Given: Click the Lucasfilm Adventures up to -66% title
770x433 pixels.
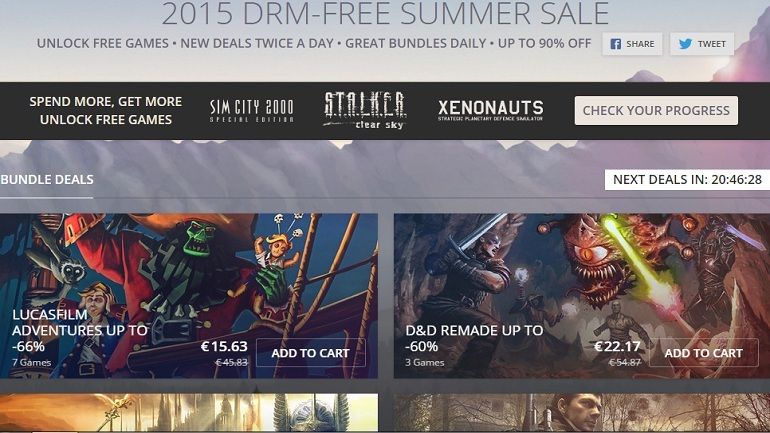Looking at the screenshot, I should coord(80,330).
